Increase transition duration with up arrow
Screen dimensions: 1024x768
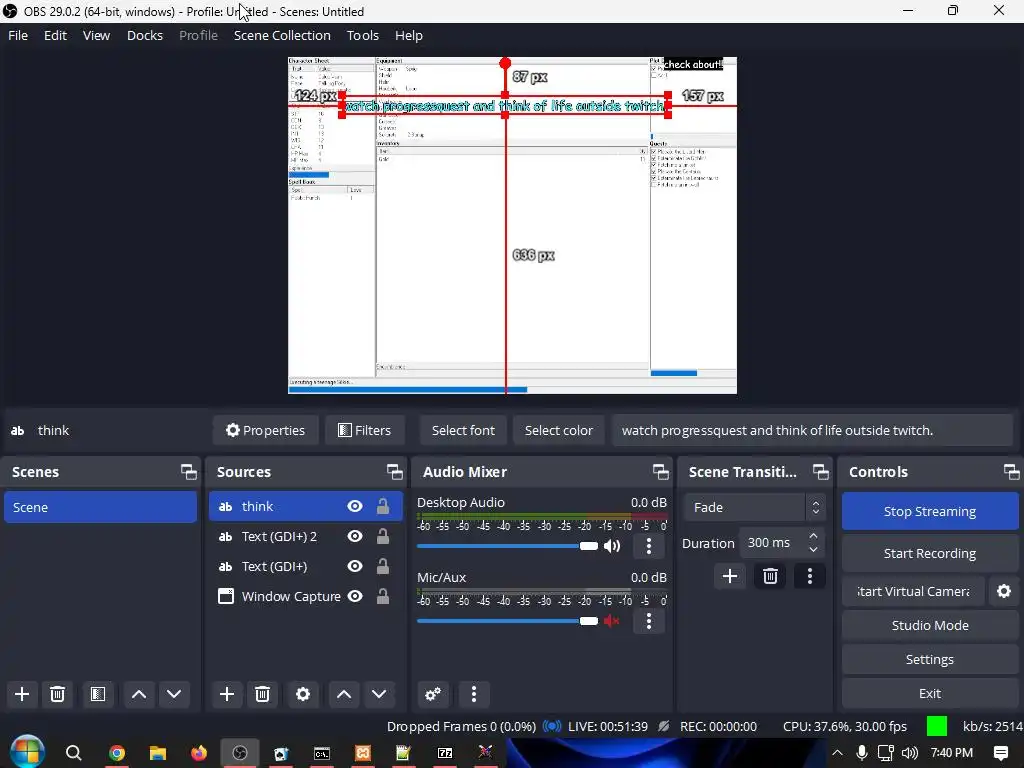(813, 536)
